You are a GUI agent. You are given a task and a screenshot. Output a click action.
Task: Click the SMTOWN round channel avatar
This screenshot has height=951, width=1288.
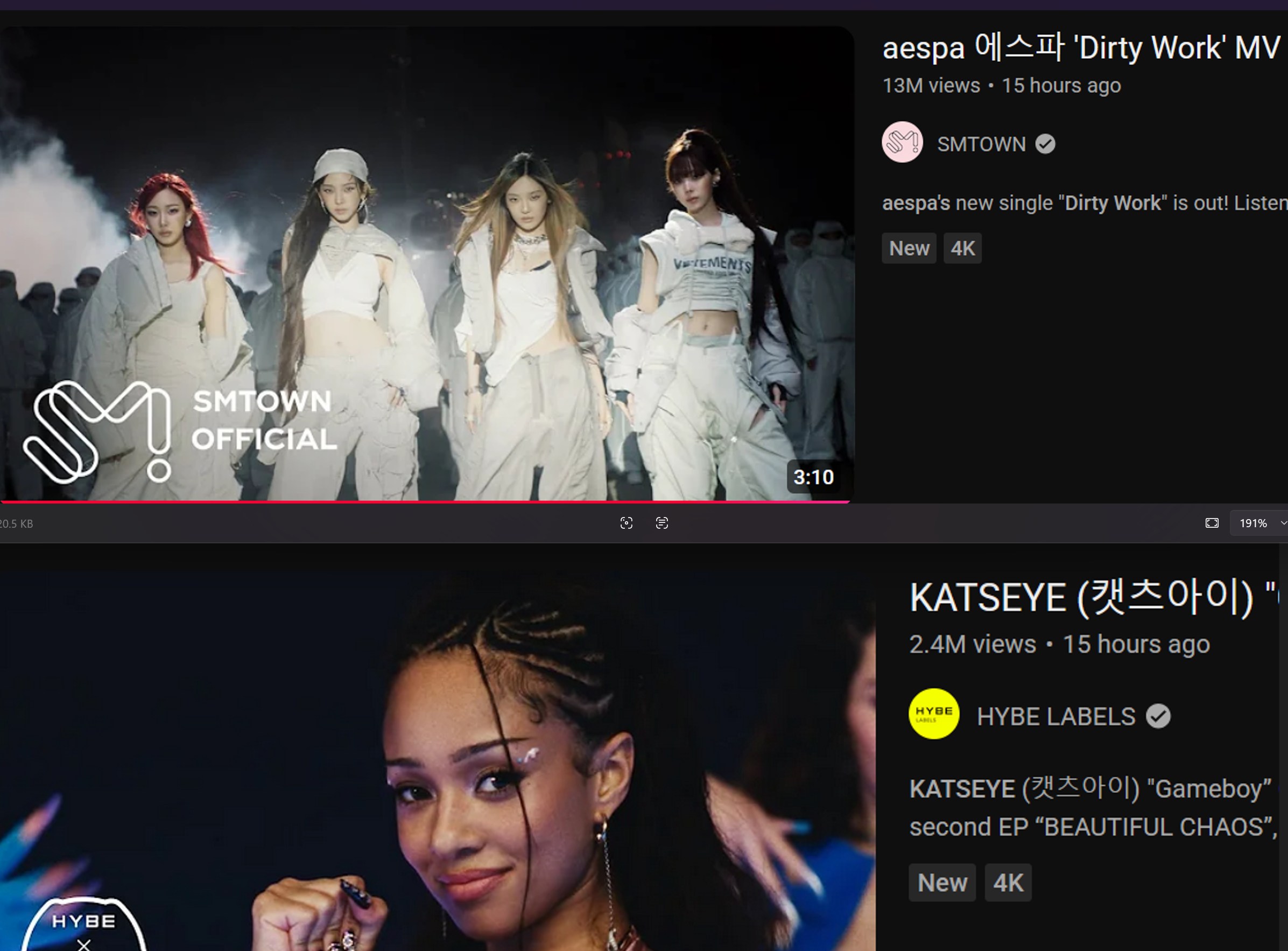[x=903, y=142]
